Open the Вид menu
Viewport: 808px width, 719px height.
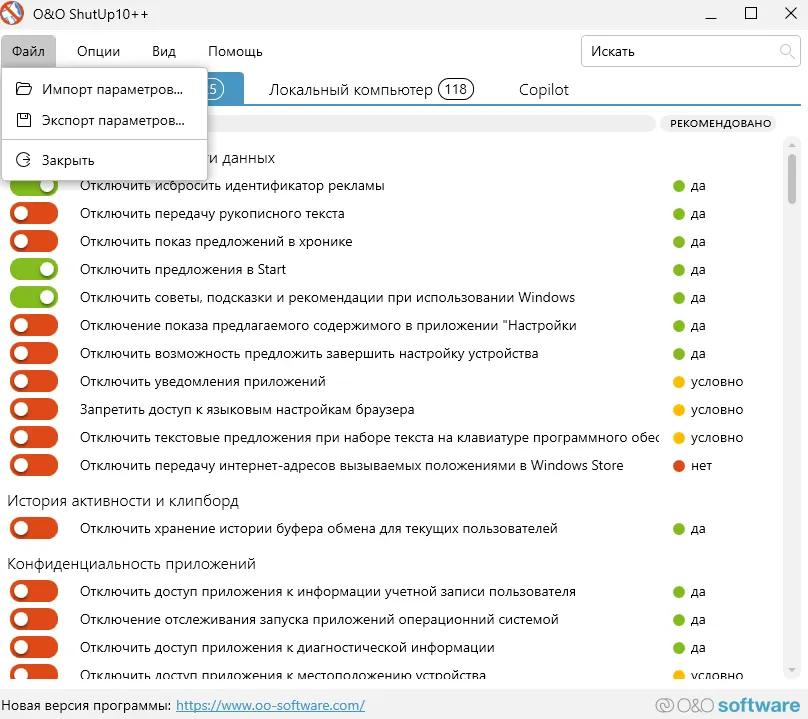[x=164, y=51]
